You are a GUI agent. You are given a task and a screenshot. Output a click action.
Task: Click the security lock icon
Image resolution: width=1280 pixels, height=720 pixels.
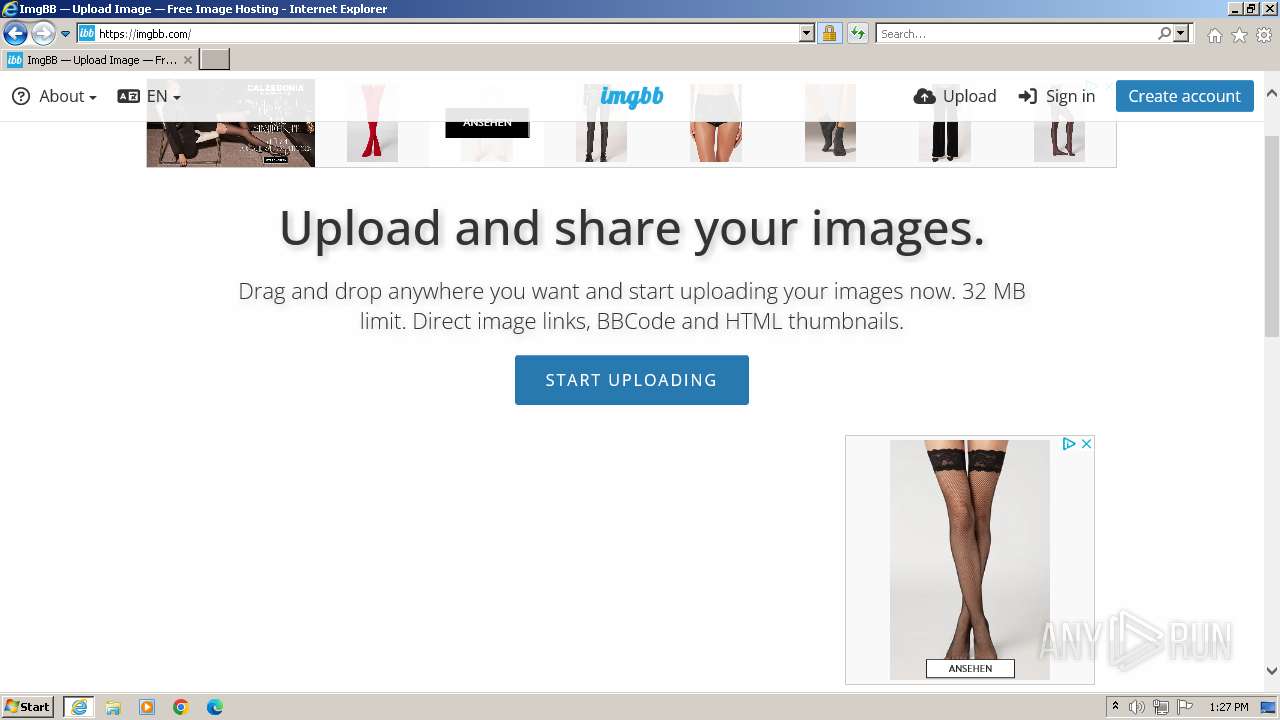[x=829, y=34]
